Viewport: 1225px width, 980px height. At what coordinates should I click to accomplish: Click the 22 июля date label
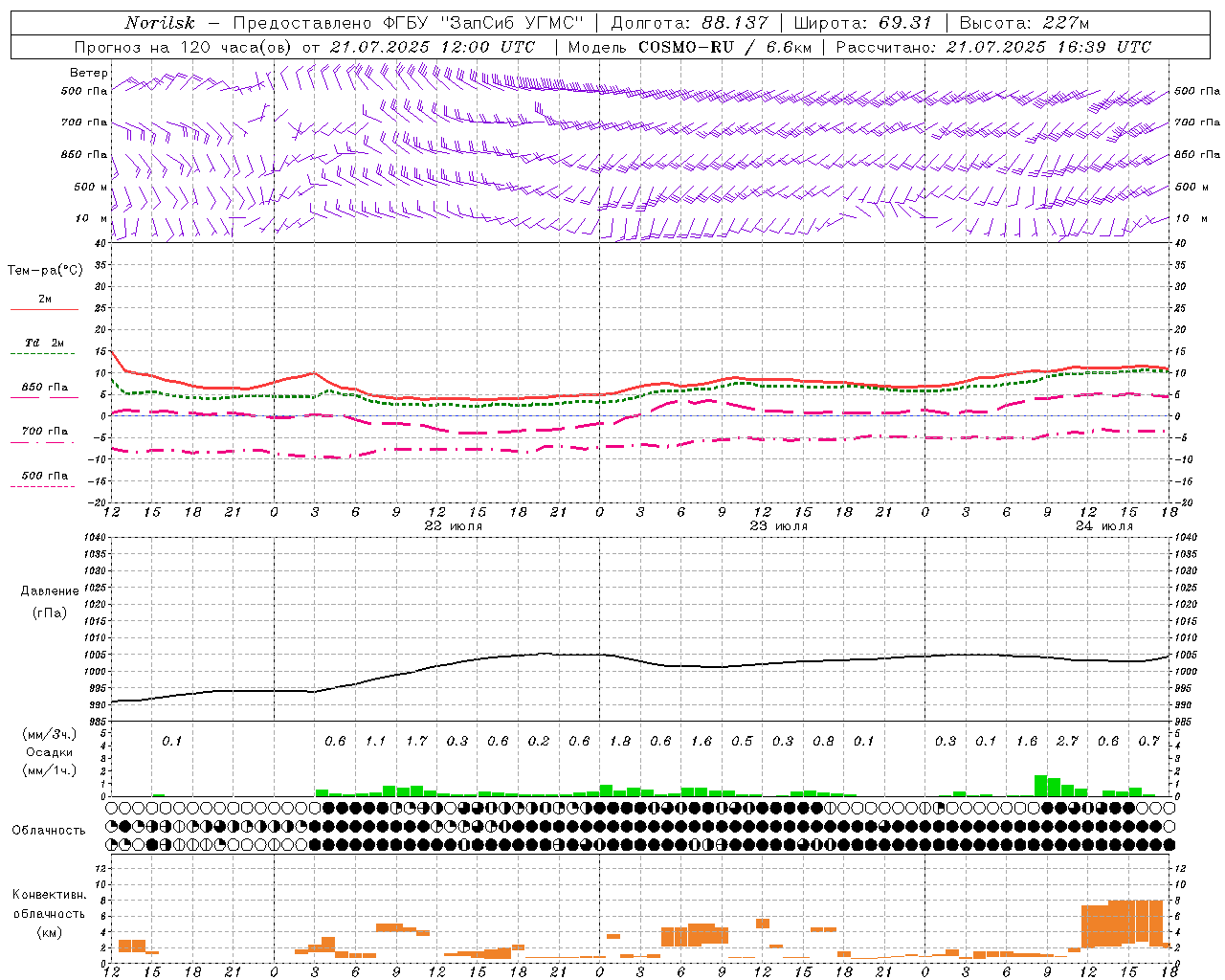click(454, 526)
